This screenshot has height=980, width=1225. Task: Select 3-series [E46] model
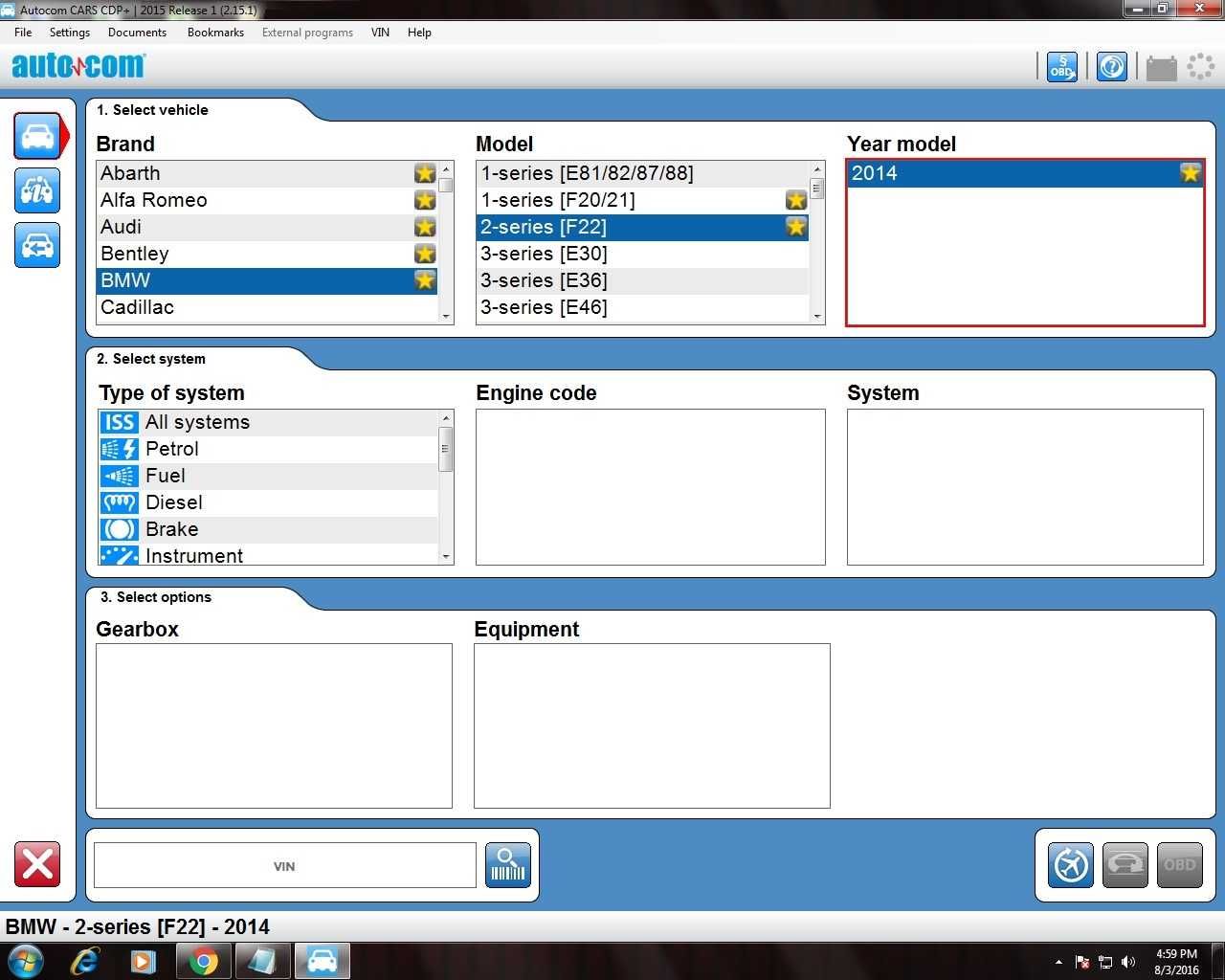coord(643,307)
